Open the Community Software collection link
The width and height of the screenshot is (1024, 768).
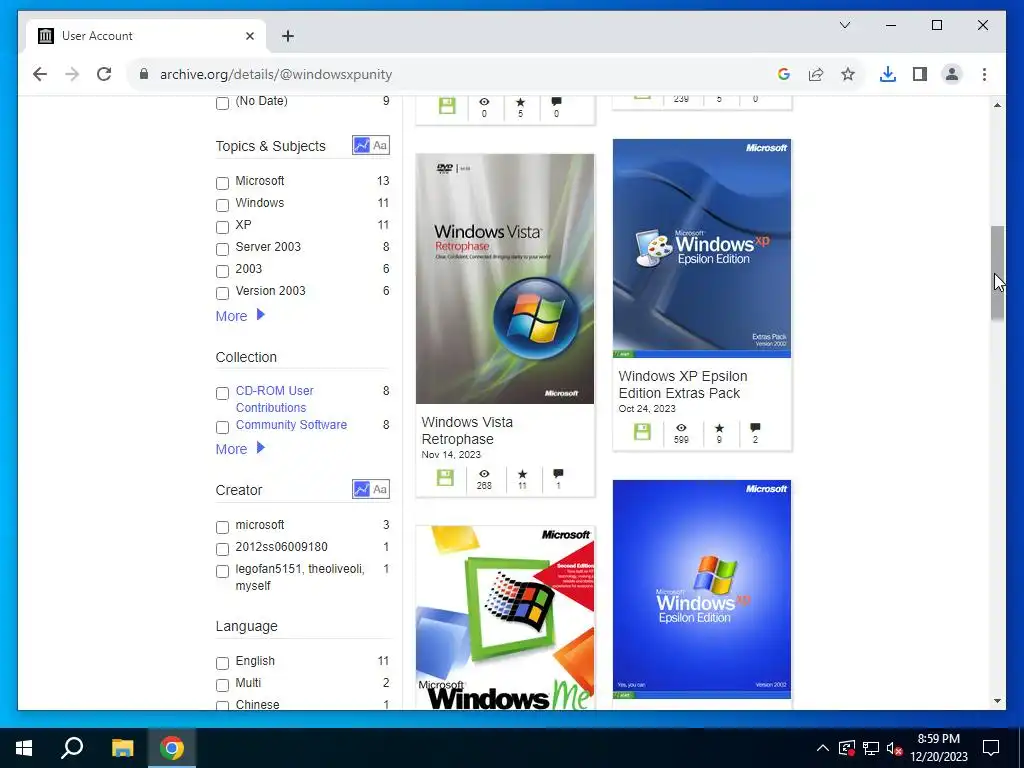tap(291, 424)
